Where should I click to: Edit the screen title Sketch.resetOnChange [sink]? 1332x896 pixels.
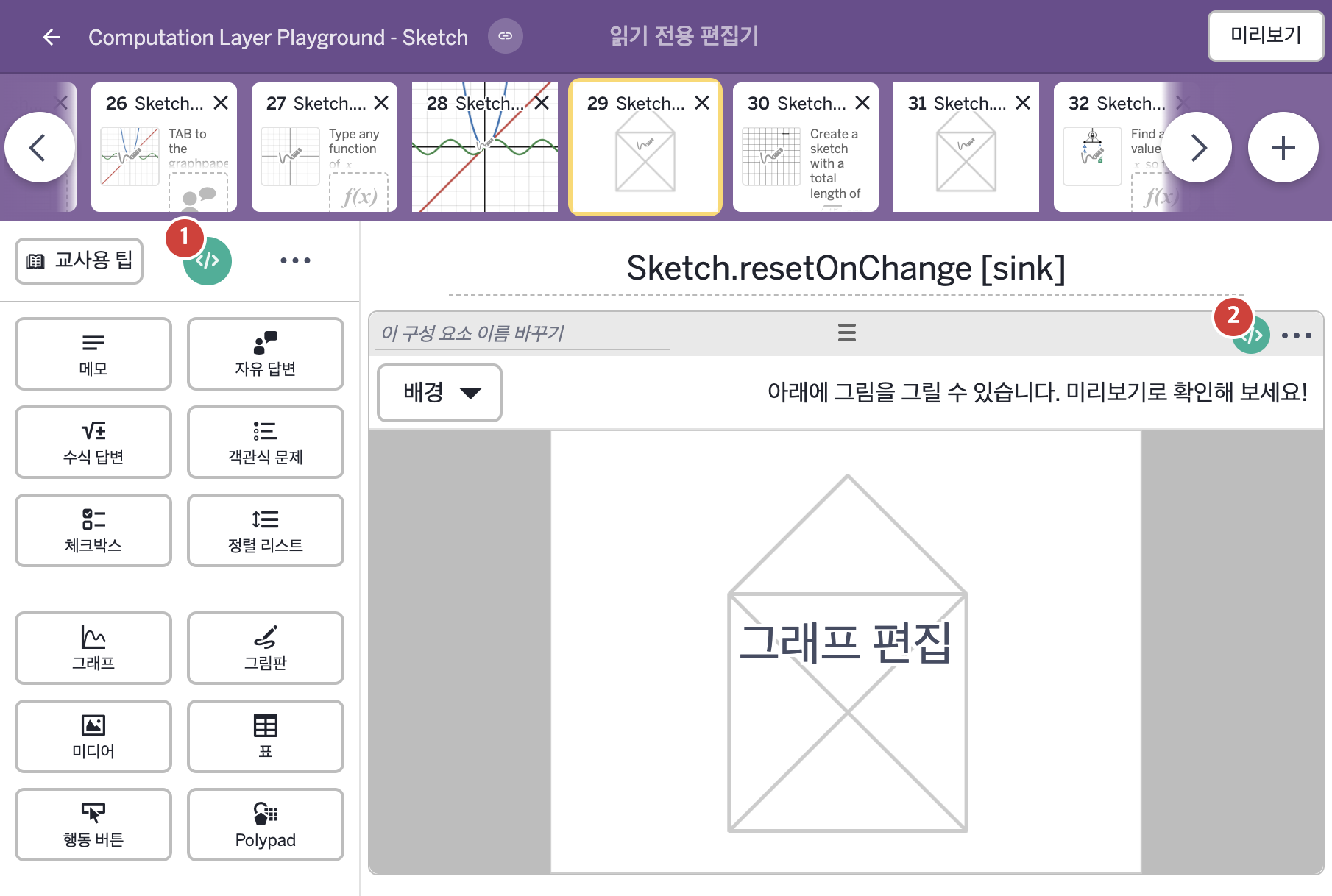[846, 269]
